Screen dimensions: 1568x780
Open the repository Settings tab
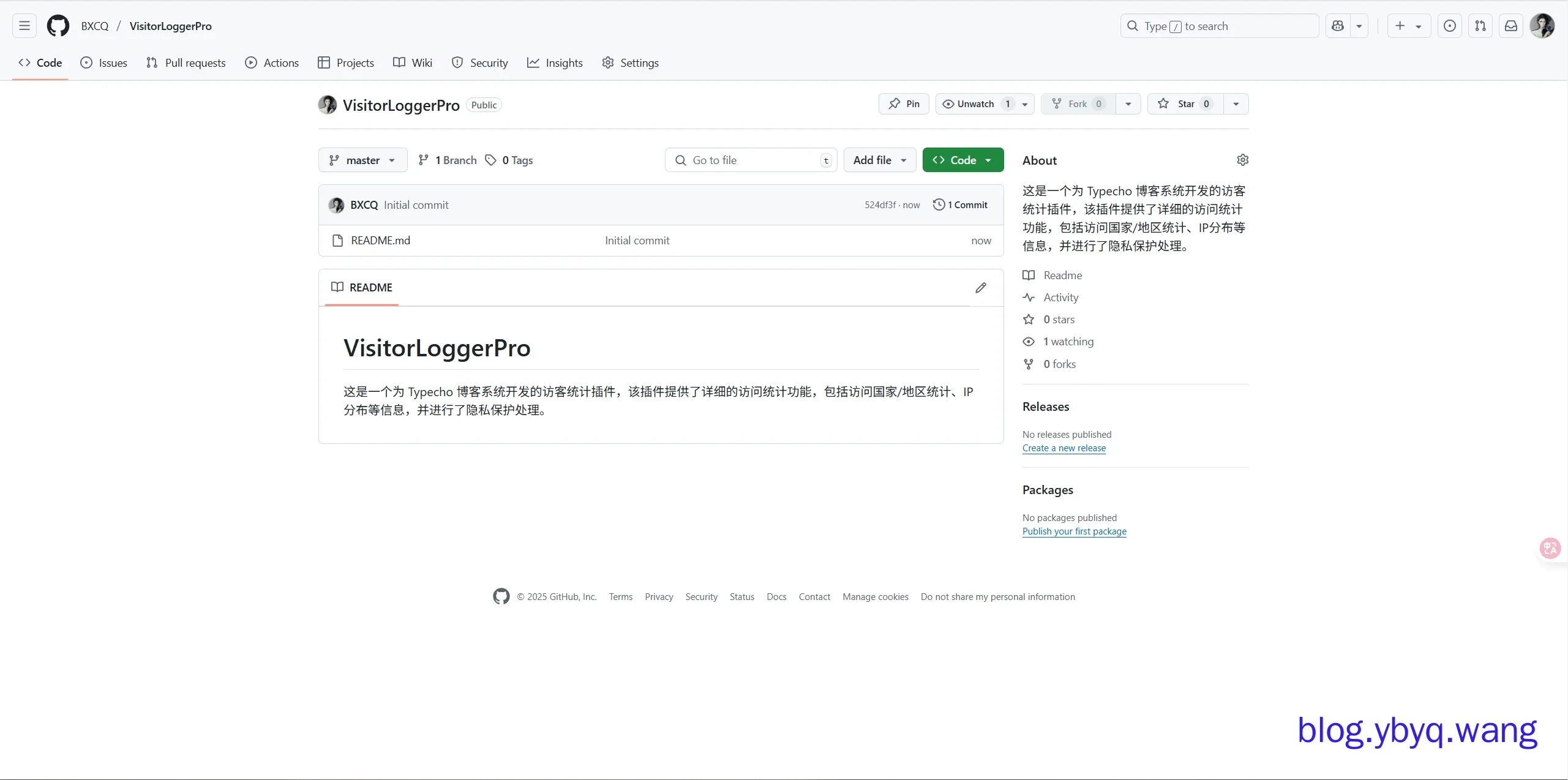(x=630, y=62)
